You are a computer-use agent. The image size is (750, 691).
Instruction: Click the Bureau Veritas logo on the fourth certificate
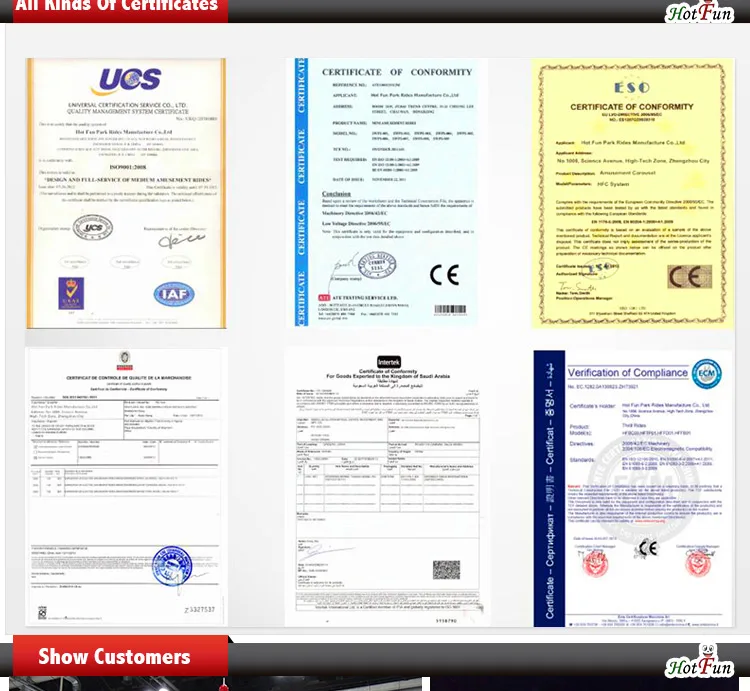pyautogui.click(x=125, y=360)
